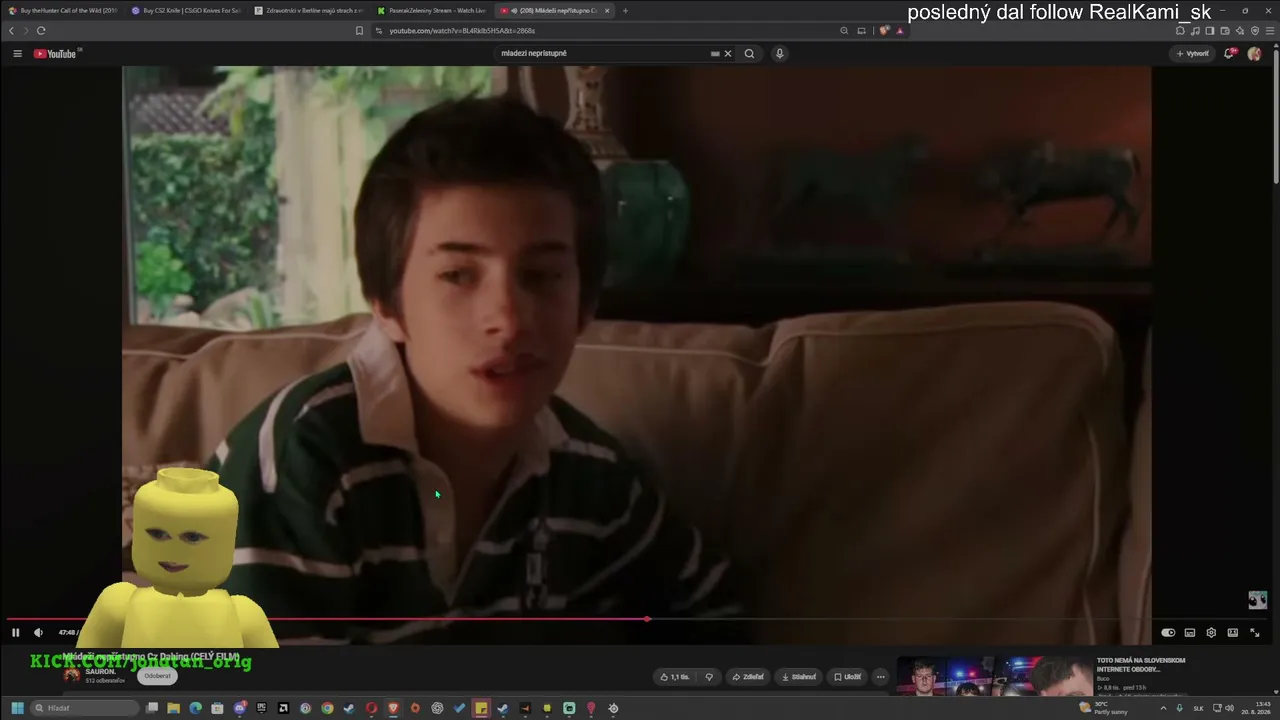Open the Brave Shields lion icon
This screenshot has width=1280, height=720.
point(884,31)
